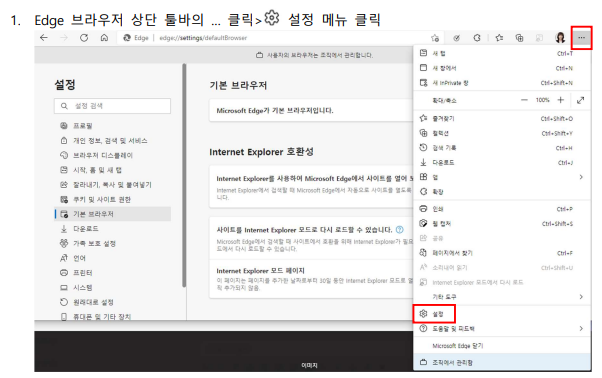
Task: Click the address bar edge://settings/defaultBrowser
Action: point(203,38)
